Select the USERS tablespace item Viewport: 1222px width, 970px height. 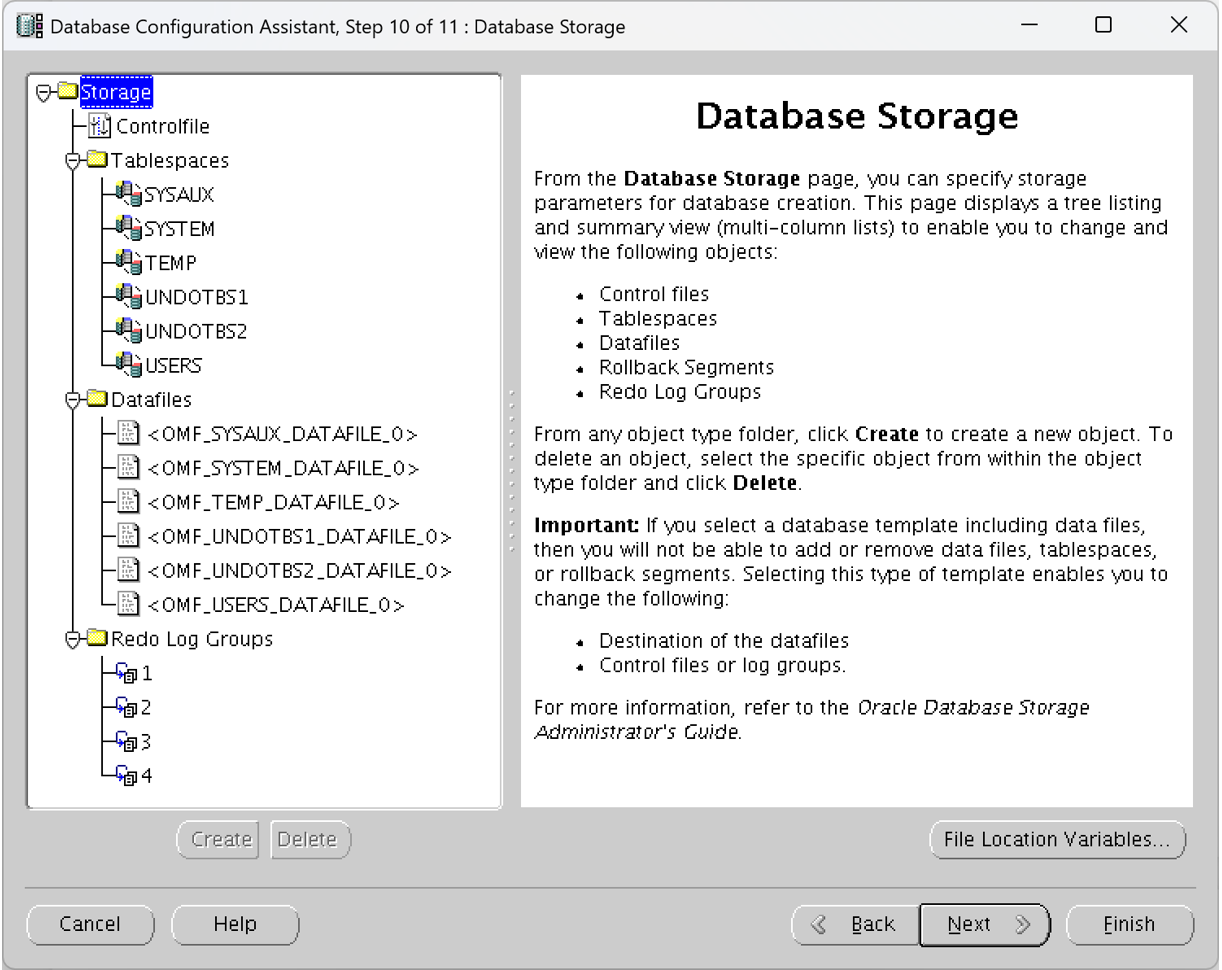click(173, 365)
